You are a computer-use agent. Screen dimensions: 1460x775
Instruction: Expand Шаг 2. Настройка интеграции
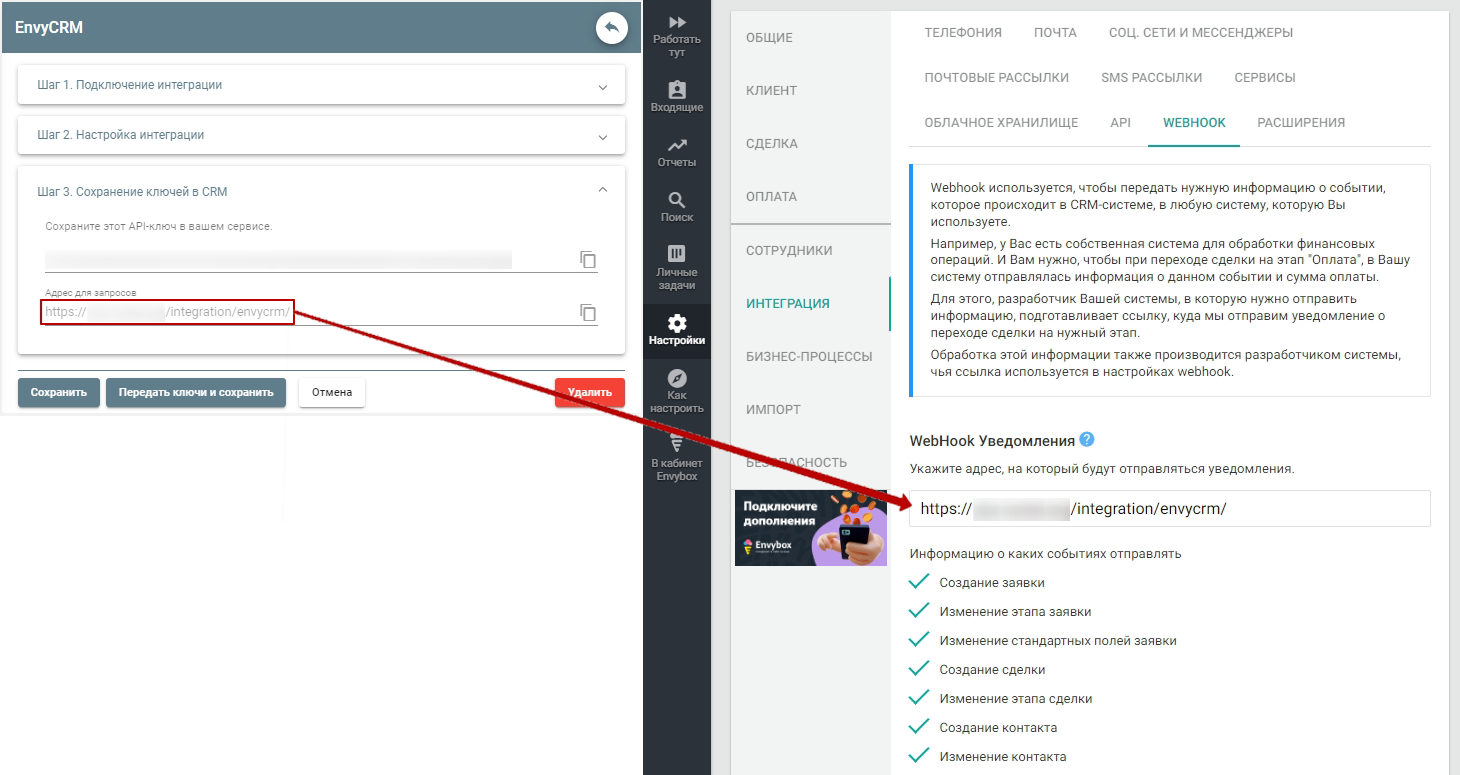click(321, 135)
